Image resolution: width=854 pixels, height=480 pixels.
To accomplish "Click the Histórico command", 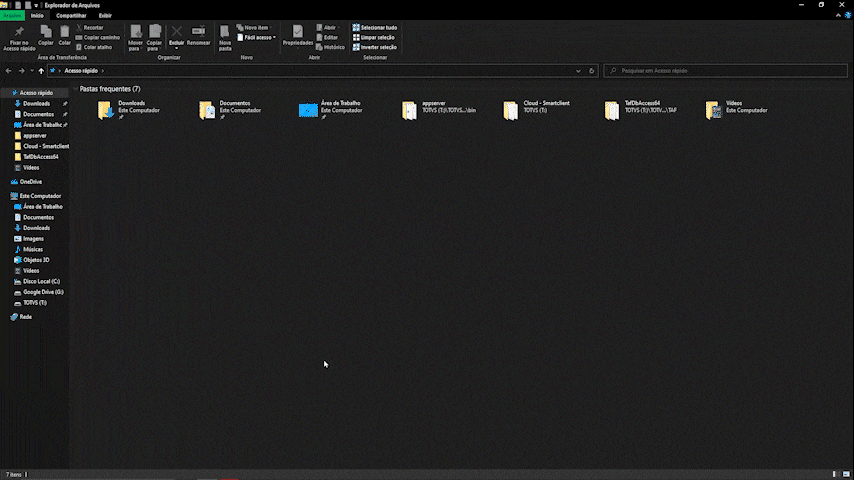I will pyautogui.click(x=330, y=47).
